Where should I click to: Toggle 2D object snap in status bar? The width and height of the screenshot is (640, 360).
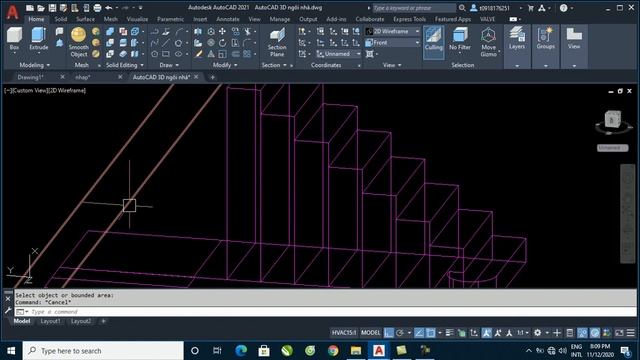430,333
